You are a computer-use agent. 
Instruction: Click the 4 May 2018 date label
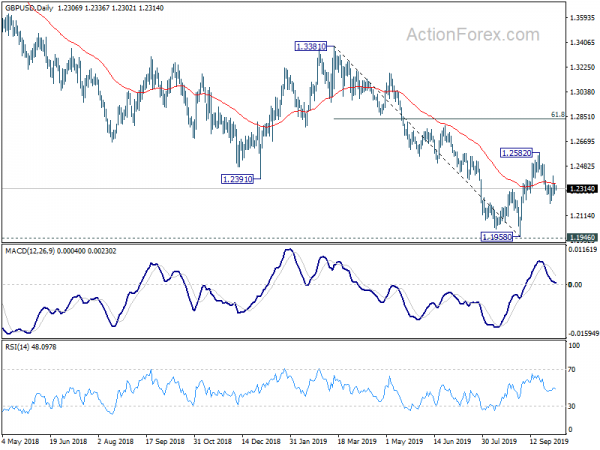20,441
